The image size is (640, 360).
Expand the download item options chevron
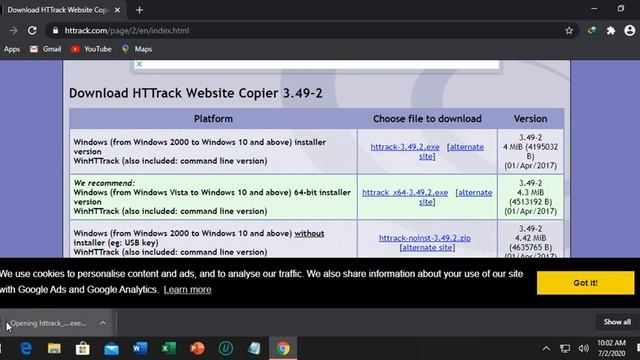point(102,323)
